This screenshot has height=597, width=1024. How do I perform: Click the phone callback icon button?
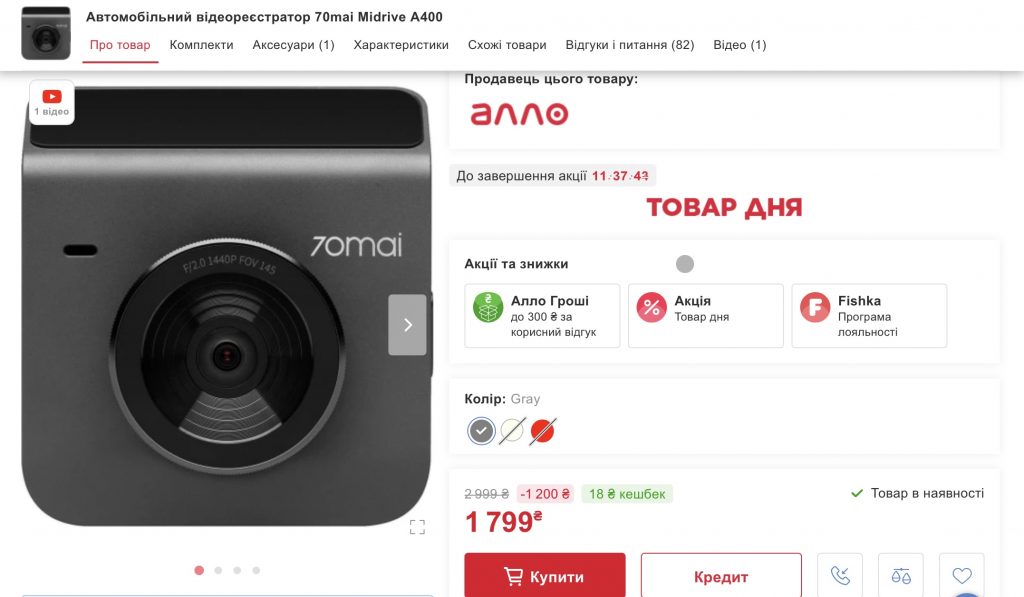(x=840, y=575)
